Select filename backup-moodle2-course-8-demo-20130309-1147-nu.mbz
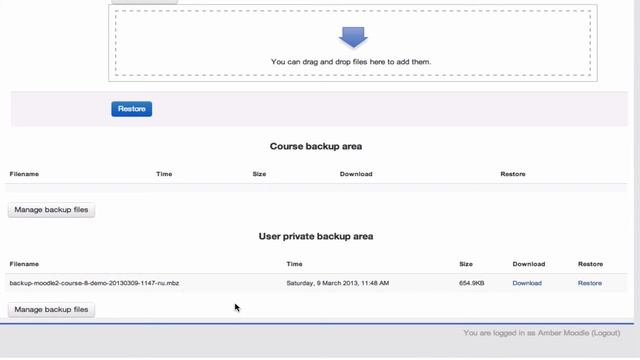This screenshot has height=360, width=640. click(x=94, y=283)
